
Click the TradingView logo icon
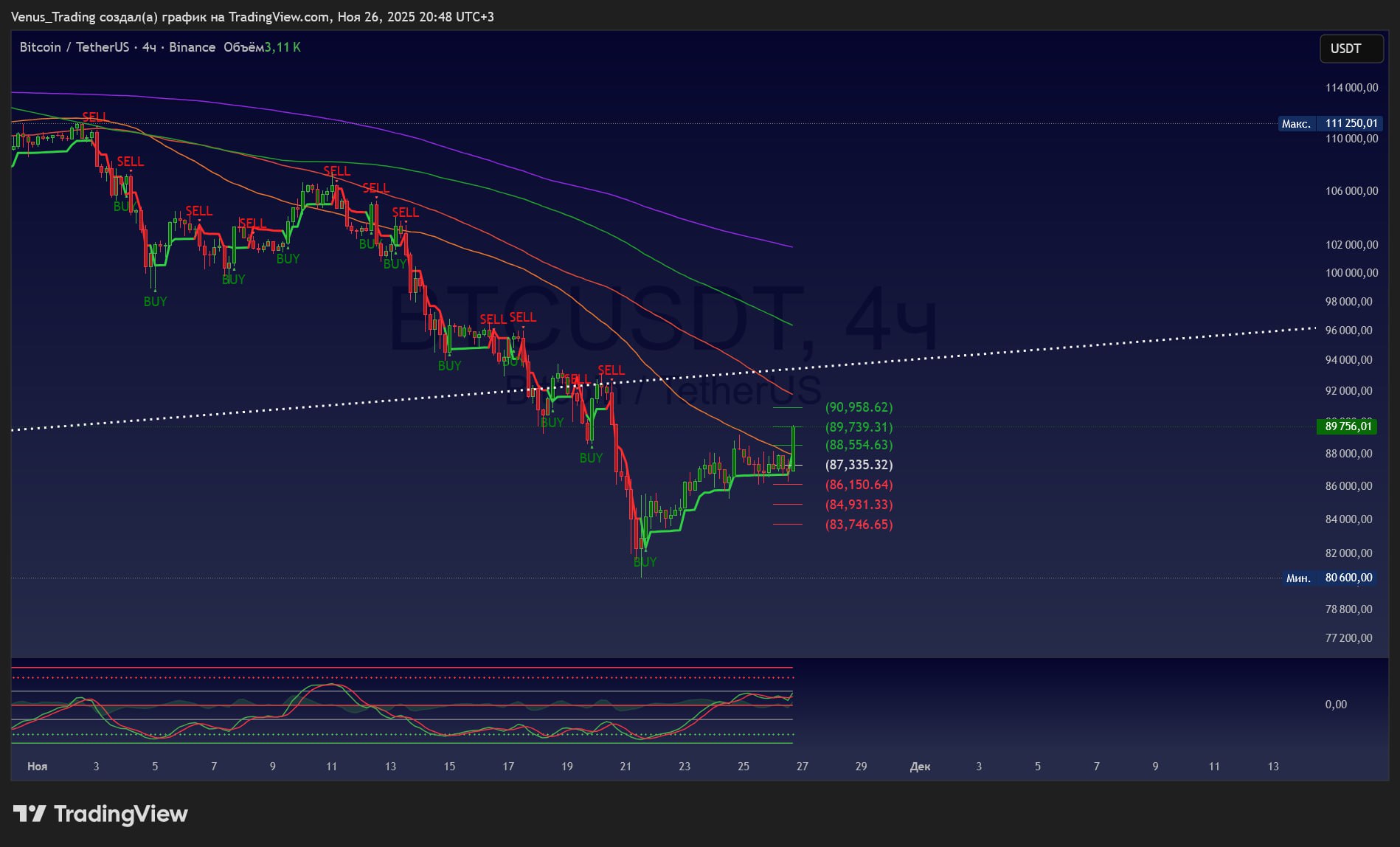[x=30, y=814]
